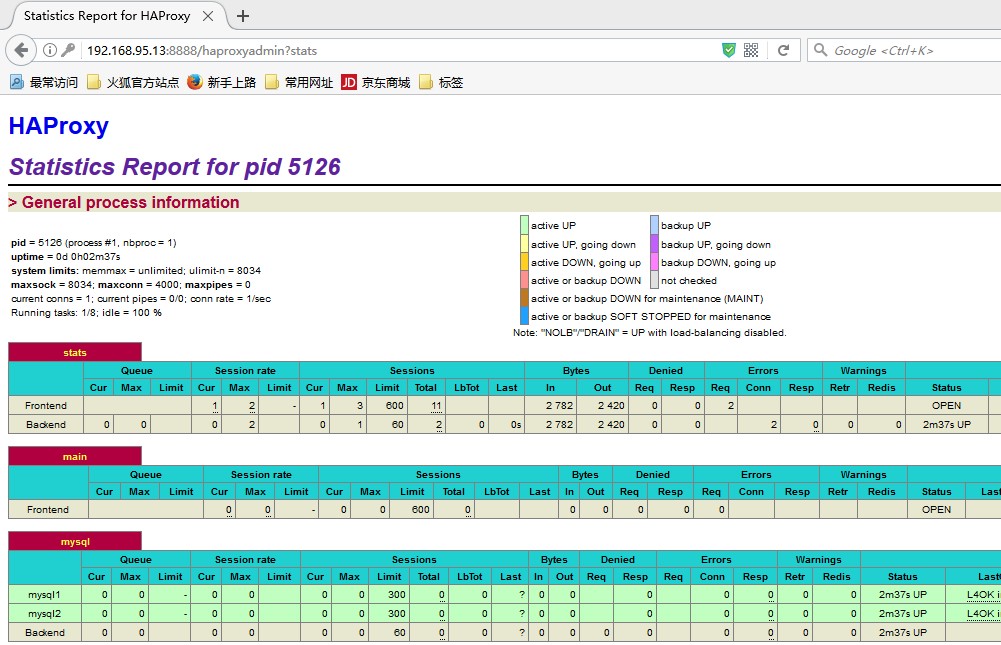
Task: Follow the HAProxy title link
Action: pos(59,126)
